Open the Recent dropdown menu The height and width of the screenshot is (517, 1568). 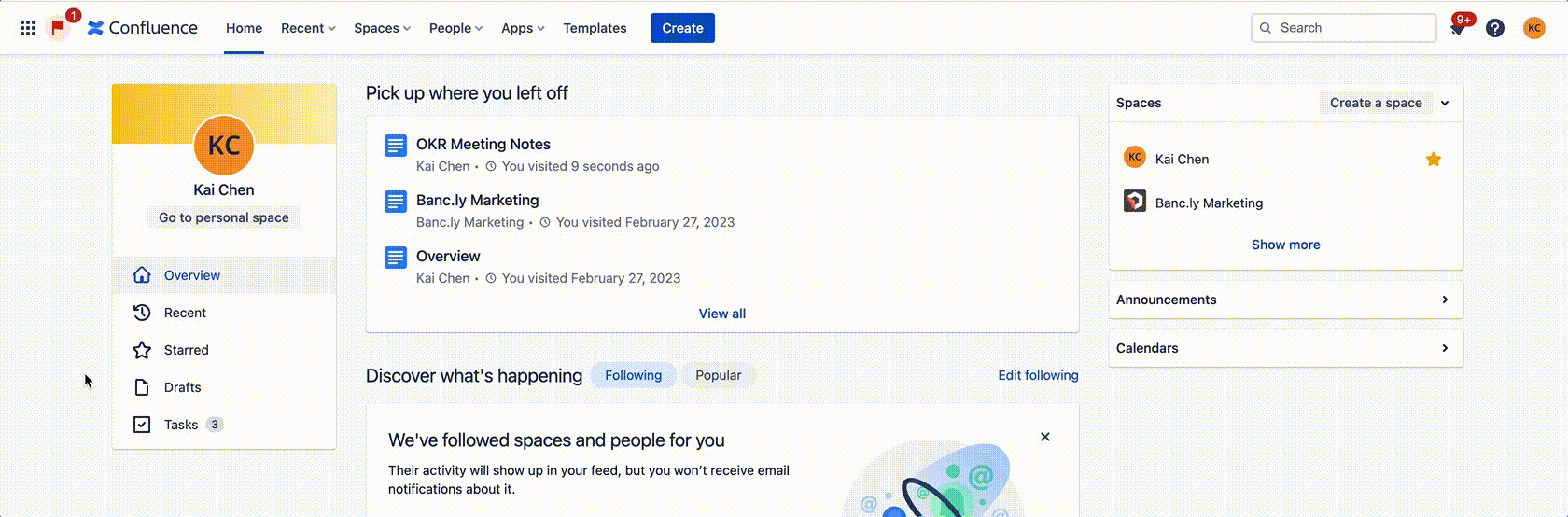point(308,28)
